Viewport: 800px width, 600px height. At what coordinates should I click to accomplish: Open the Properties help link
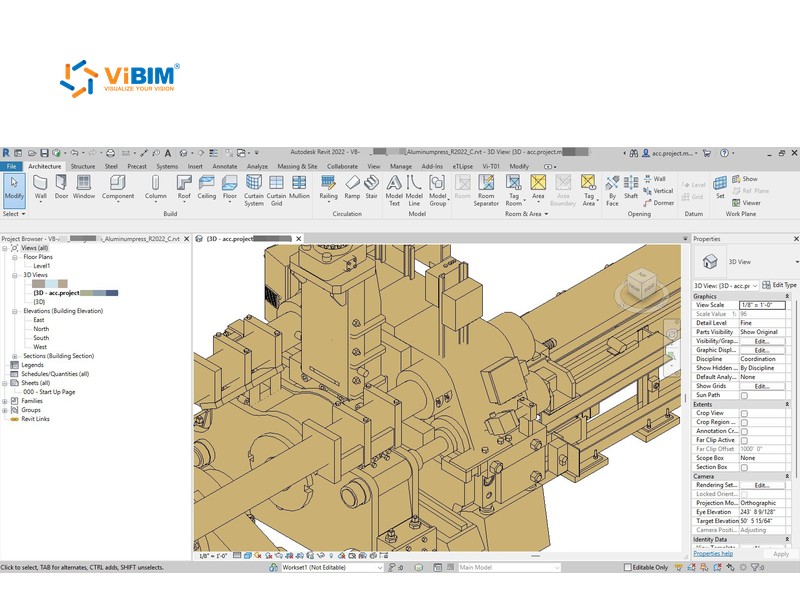click(x=713, y=554)
